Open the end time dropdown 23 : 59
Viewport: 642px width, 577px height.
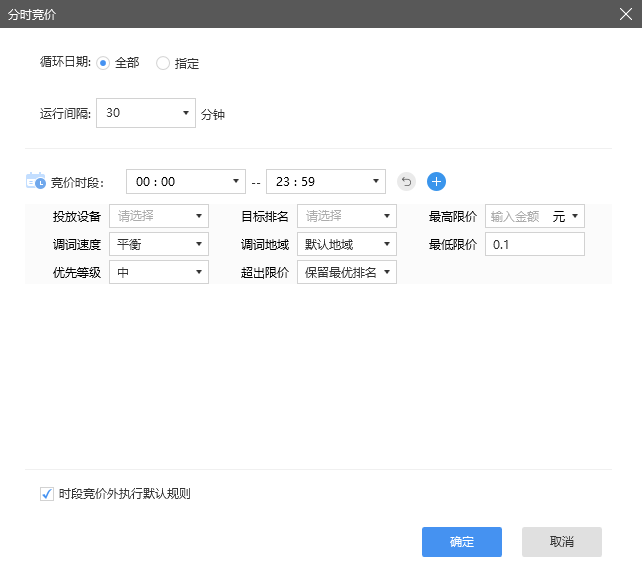point(326,181)
